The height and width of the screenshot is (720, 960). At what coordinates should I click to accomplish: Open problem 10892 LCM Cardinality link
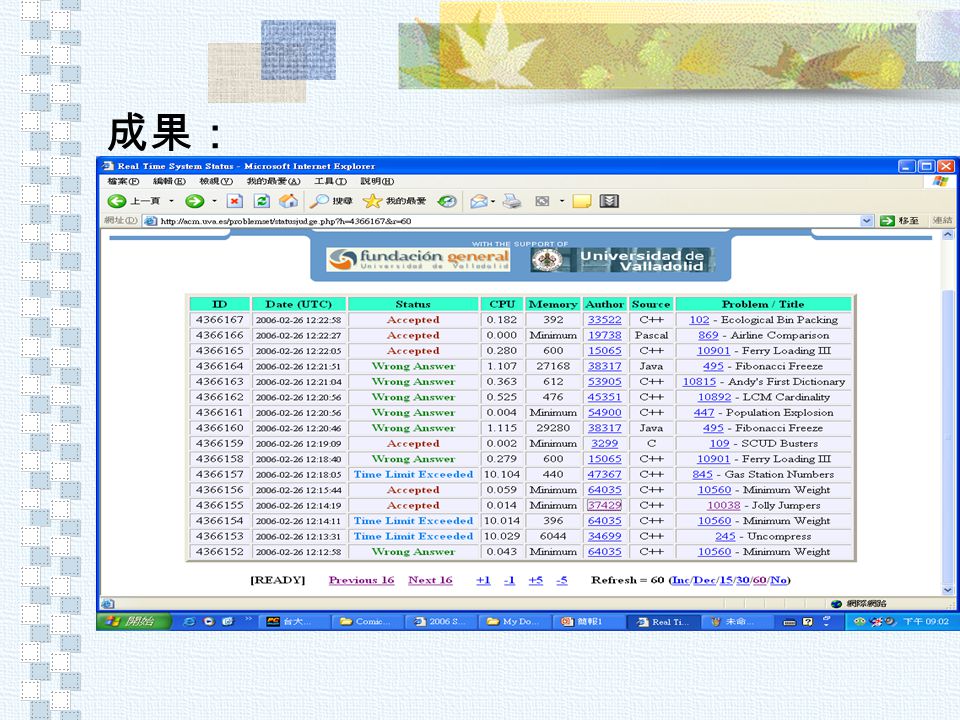714,397
